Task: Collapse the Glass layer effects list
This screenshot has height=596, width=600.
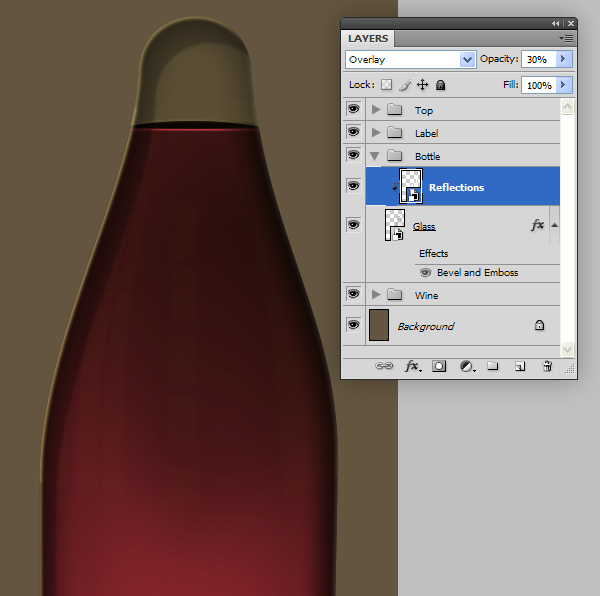Action: 554,225
